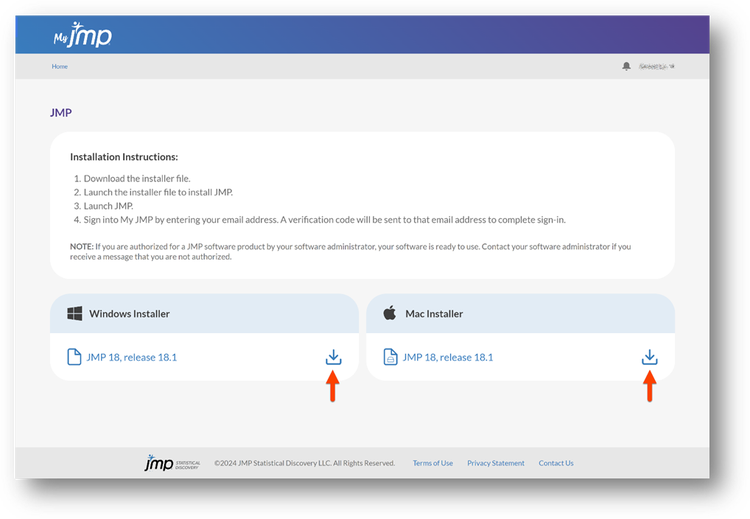Click the My JMP logo in header
750x519 pixels.
[82, 35]
